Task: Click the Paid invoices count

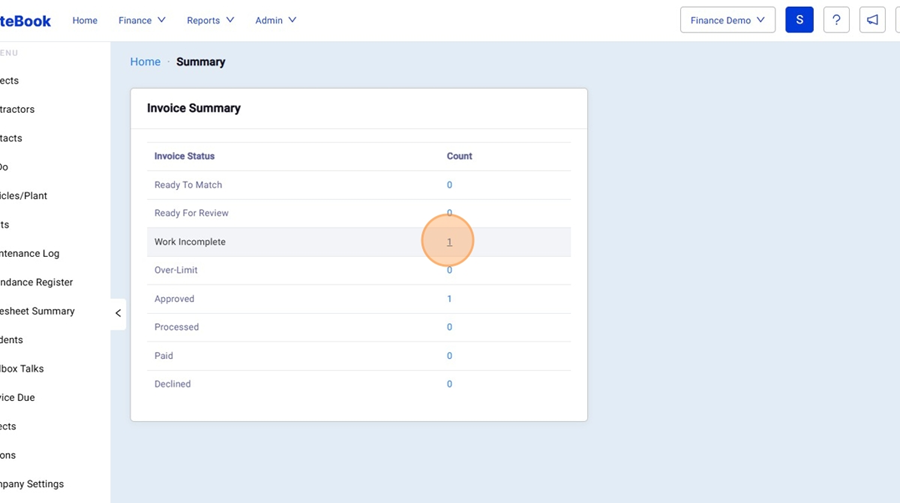Action: (x=449, y=356)
